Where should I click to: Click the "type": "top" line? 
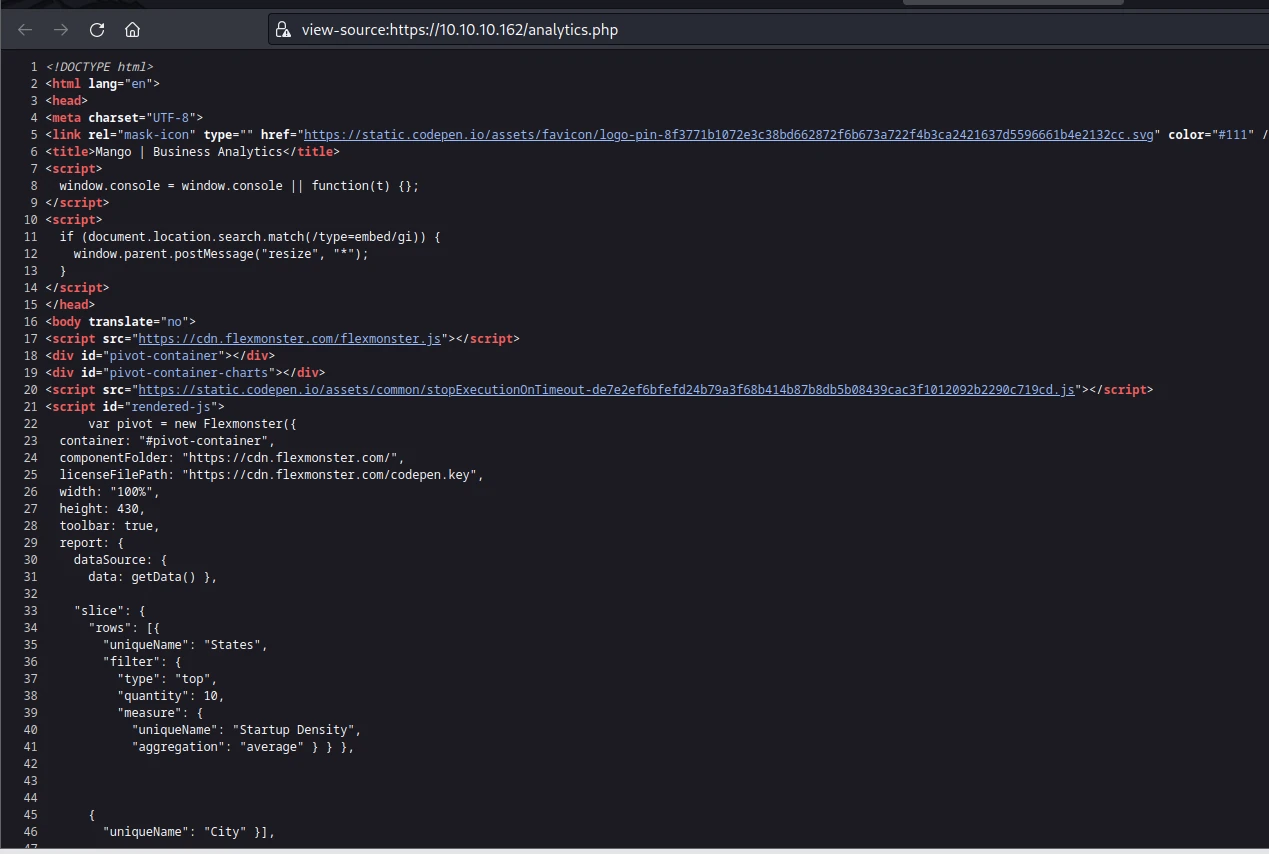click(166, 678)
